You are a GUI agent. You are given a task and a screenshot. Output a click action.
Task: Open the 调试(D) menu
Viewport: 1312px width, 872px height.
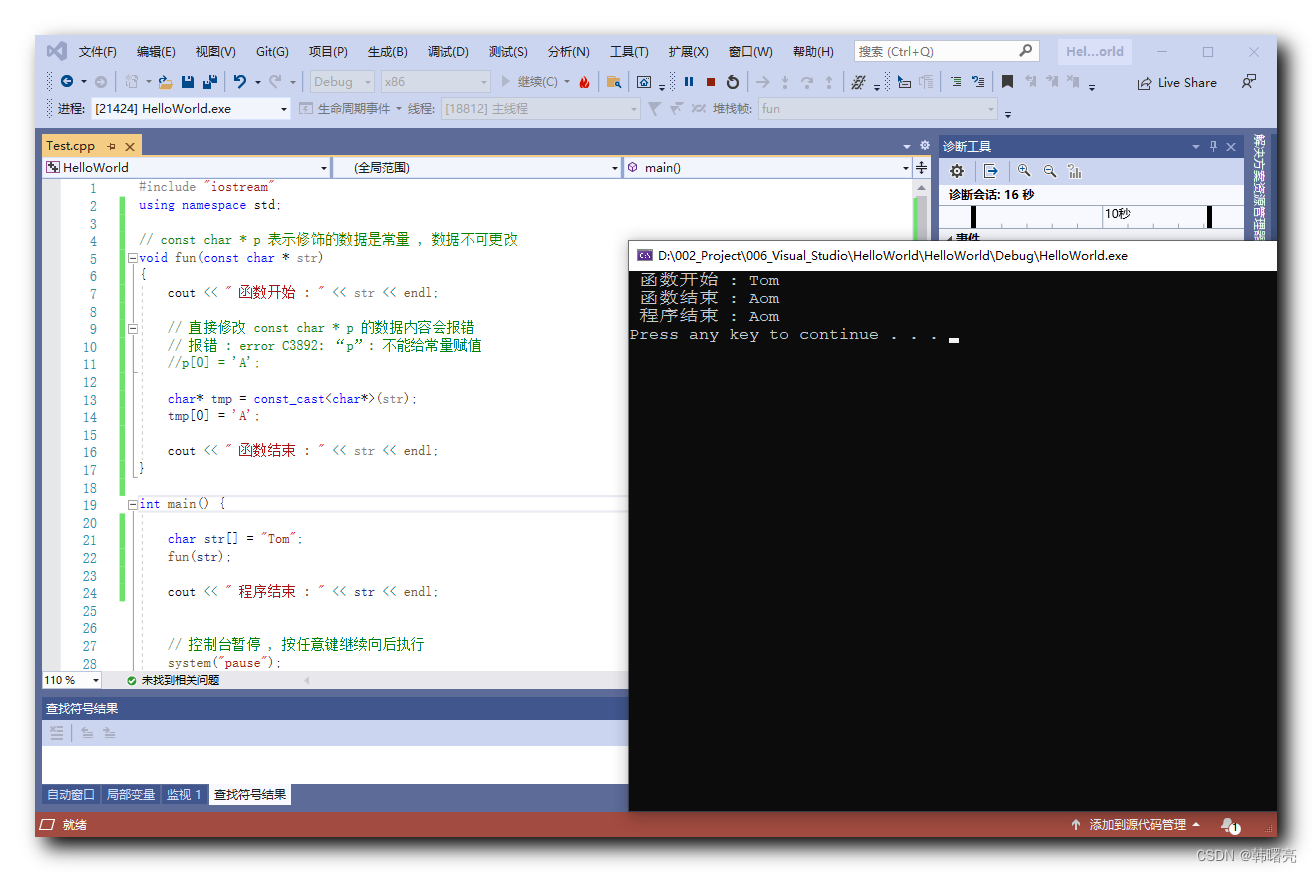(x=448, y=52)
